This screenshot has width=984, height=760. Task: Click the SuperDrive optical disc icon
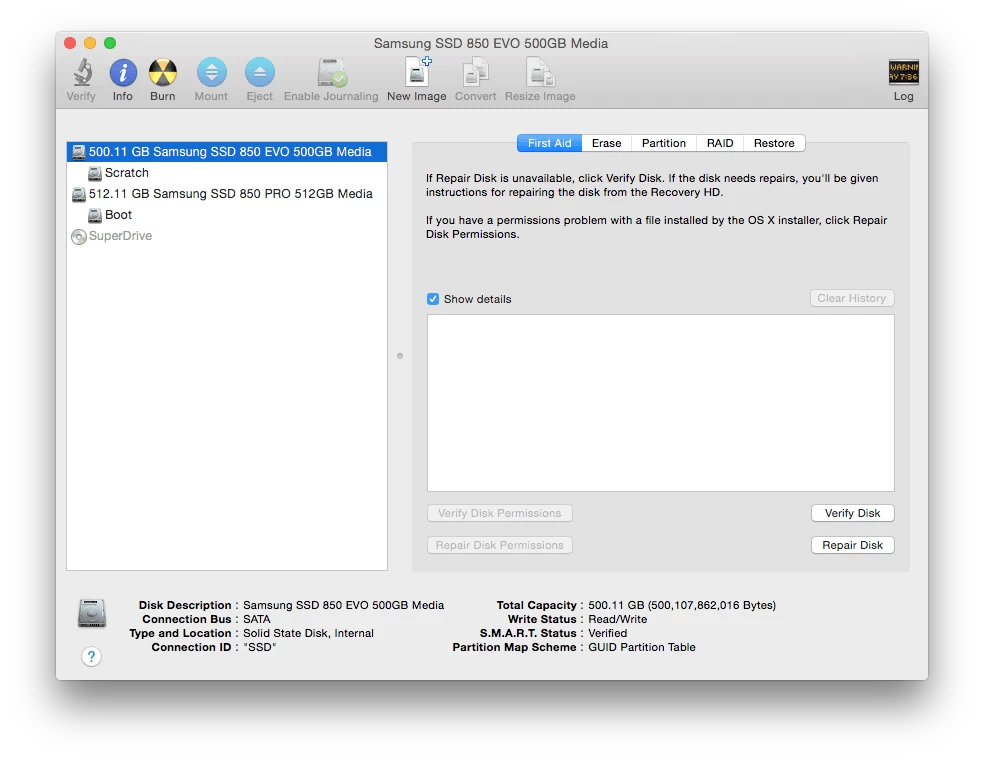coord(78,237)
